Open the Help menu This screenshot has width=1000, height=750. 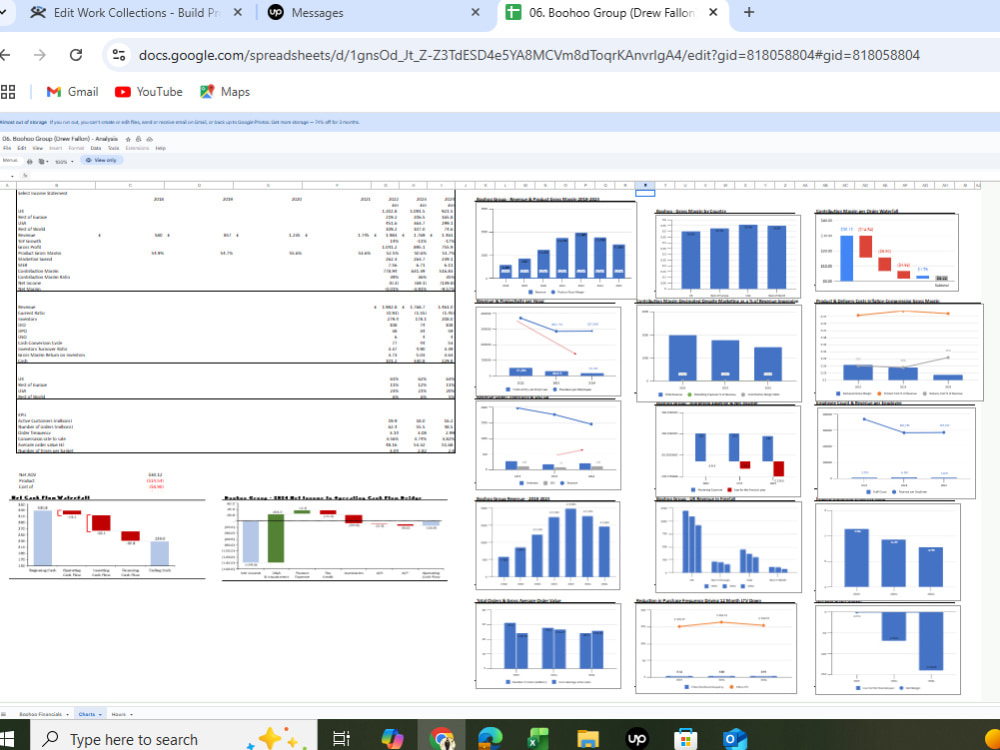pos(161,148)
